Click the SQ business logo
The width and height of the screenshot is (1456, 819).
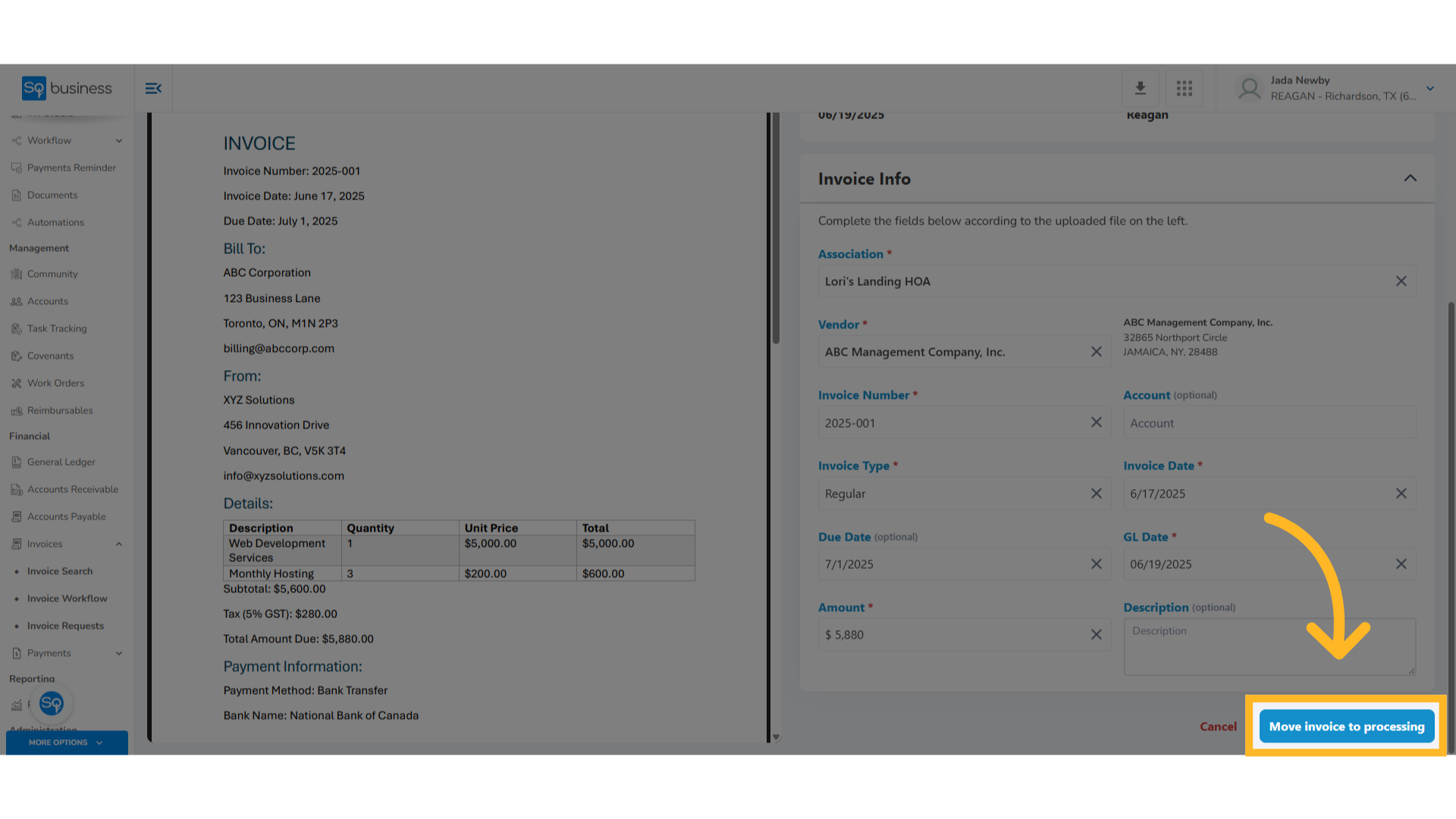[67, 88]
